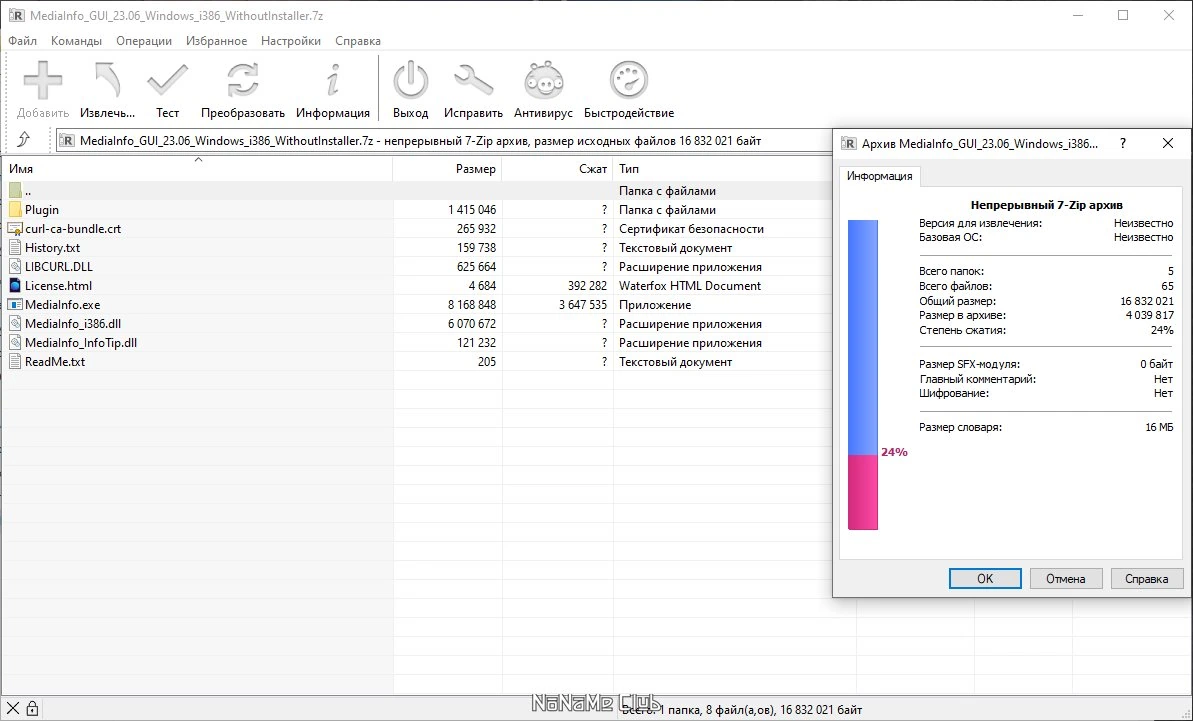Click type cell 'Сертификат безопасности'
The image size is (1193, 721).
point(691,228)
